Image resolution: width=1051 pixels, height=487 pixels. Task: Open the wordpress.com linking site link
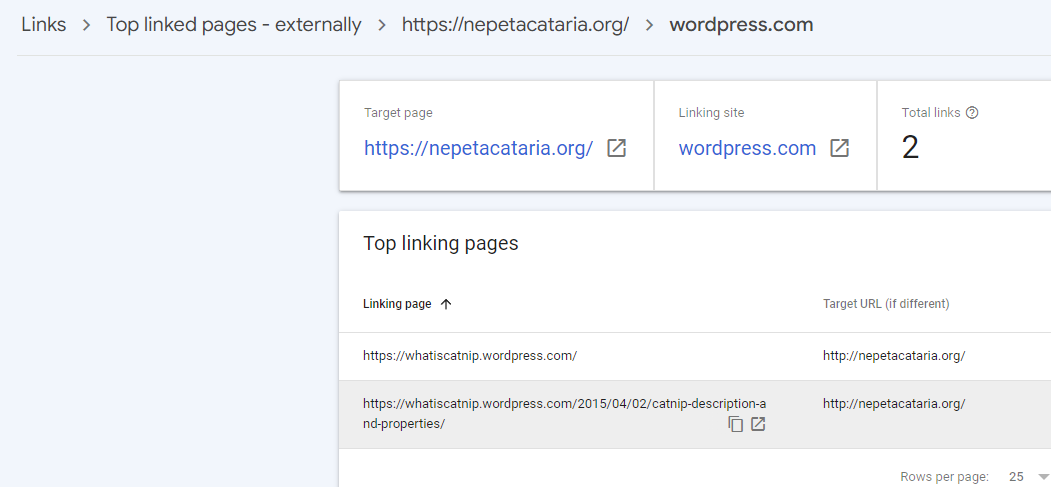tap(747, 148)
